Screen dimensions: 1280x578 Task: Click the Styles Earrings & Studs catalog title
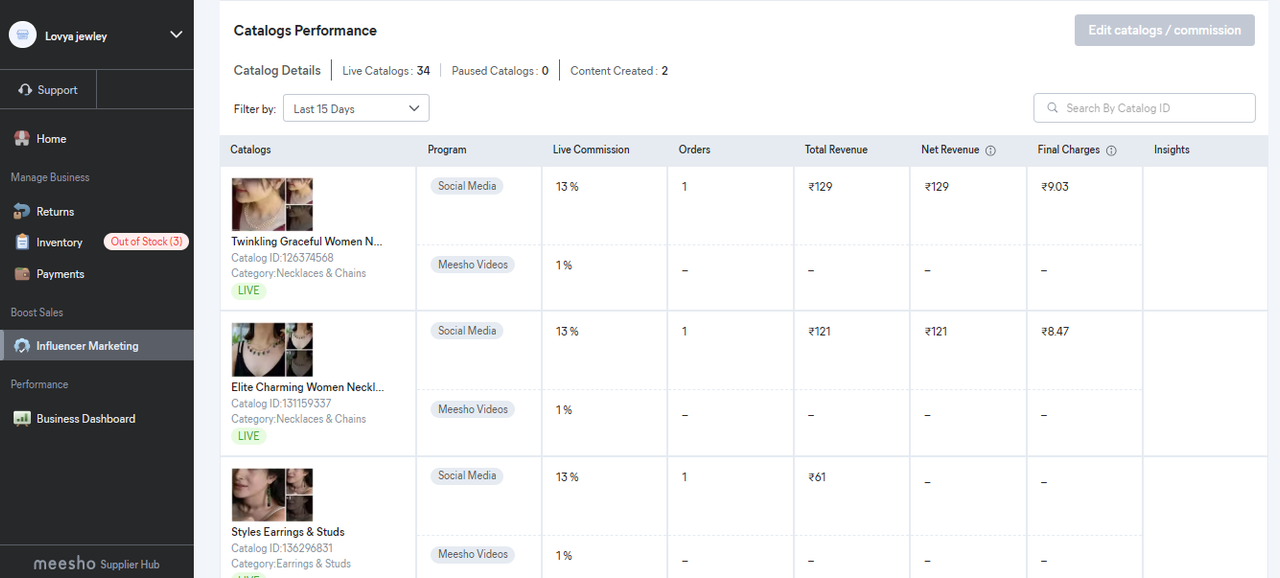click(288, 532)
